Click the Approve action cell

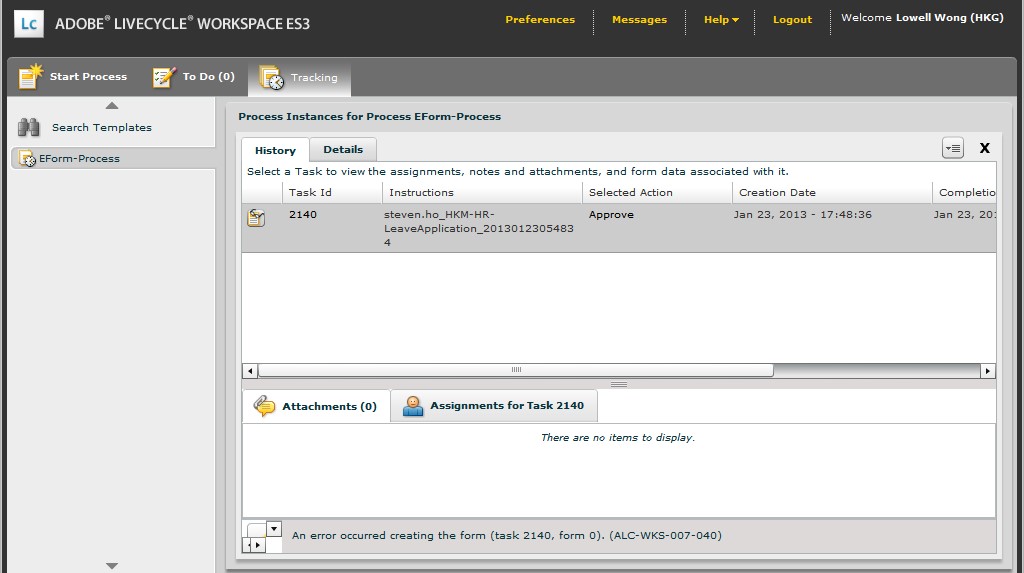point(611,214)
